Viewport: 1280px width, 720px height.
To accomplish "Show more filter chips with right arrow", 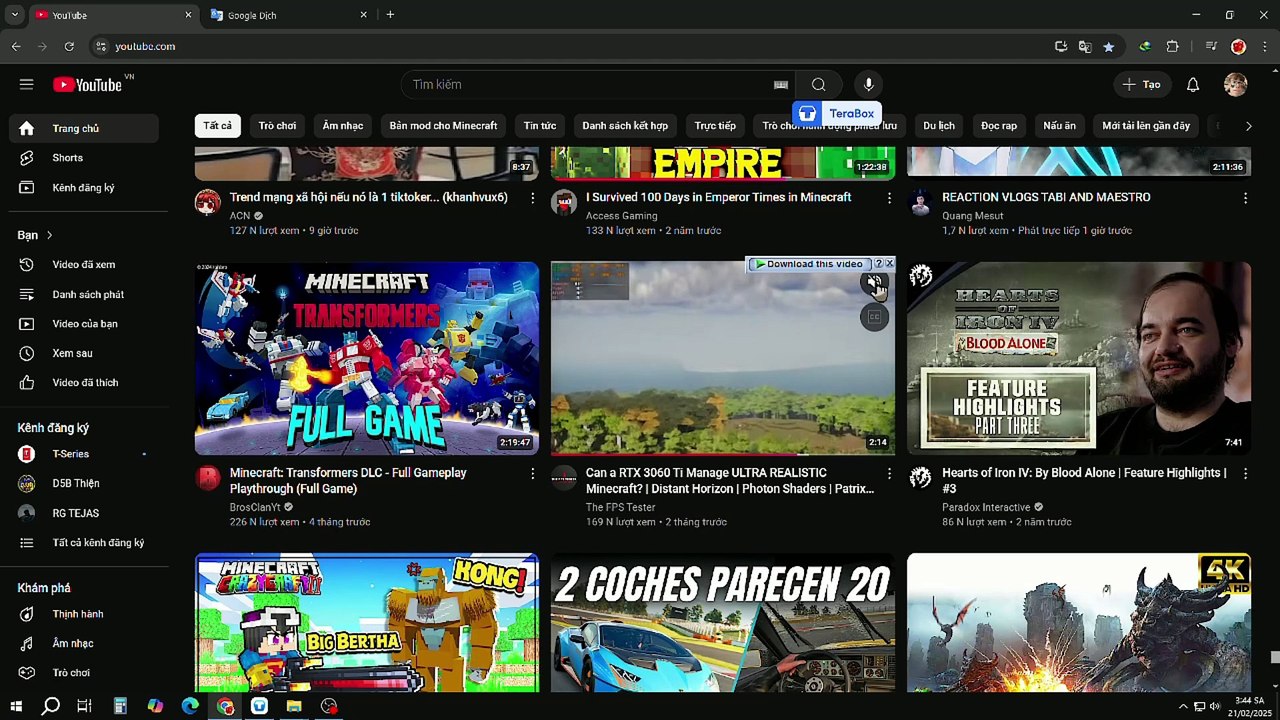I will 1248,126.
